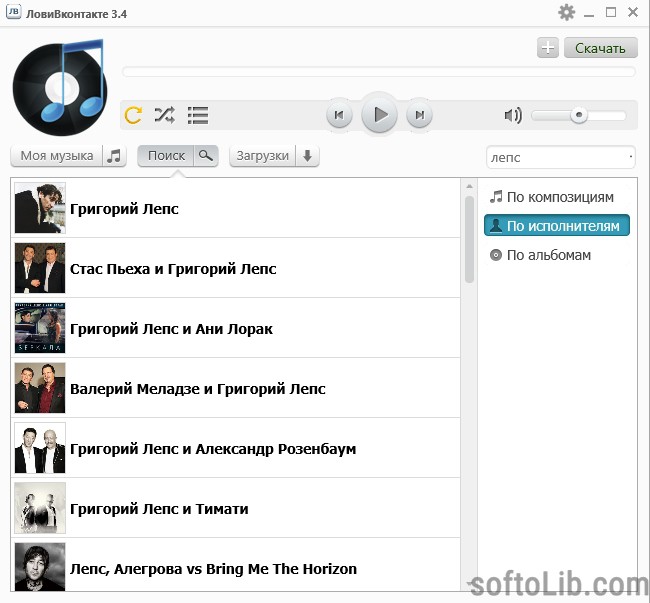Click the Григорий Лепс artist thumbnail
This screenshot has width=650, height=603.
[40, 208]
